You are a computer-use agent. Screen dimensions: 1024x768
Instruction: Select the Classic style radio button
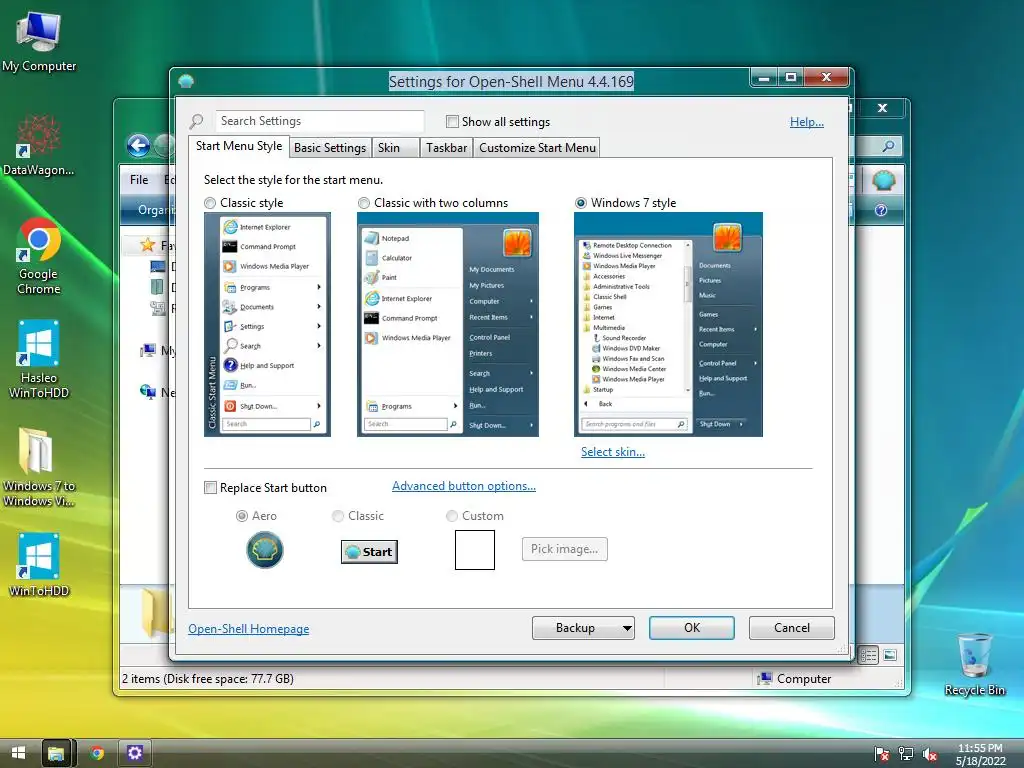click(x=210, y=203)
